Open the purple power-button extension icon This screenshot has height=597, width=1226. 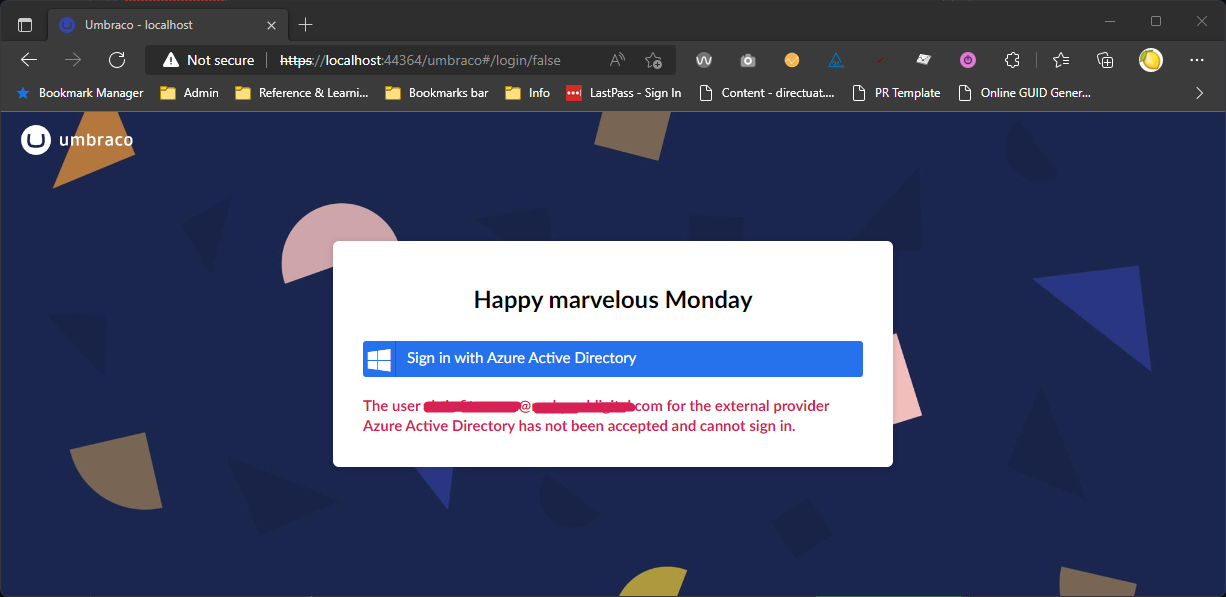pos(967,60)
